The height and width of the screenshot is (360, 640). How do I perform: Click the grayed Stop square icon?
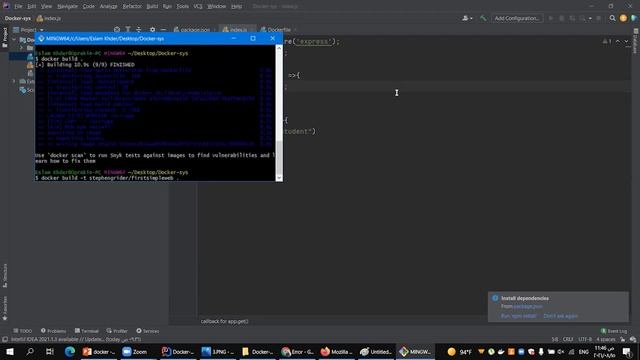[x=599, y=18]
